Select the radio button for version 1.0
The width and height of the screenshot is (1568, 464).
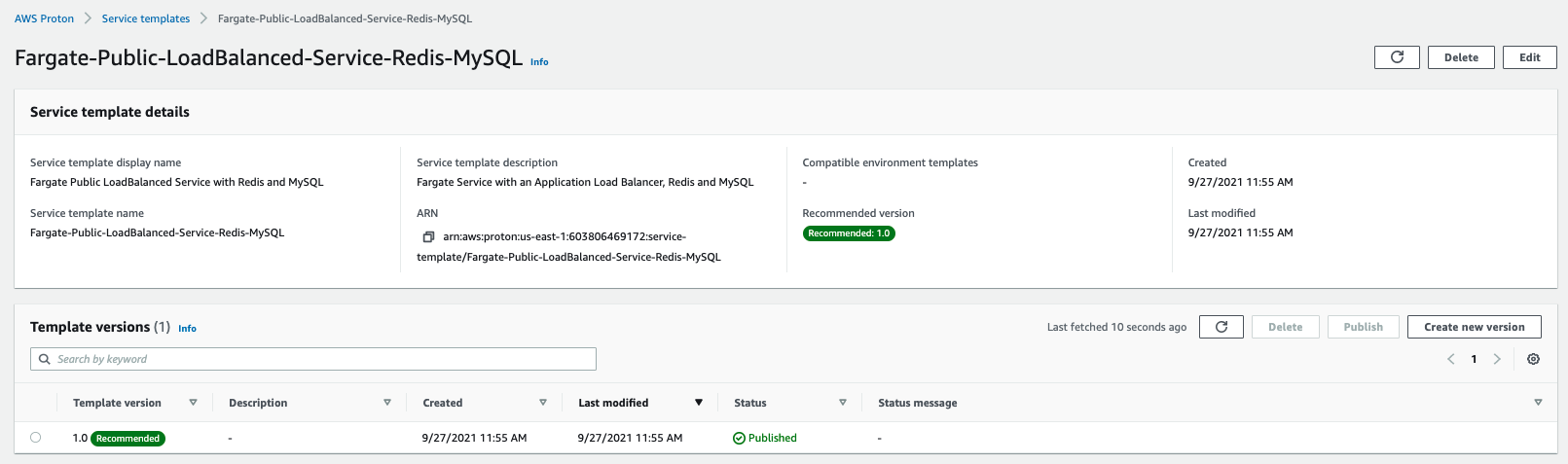tap(36, 438)
